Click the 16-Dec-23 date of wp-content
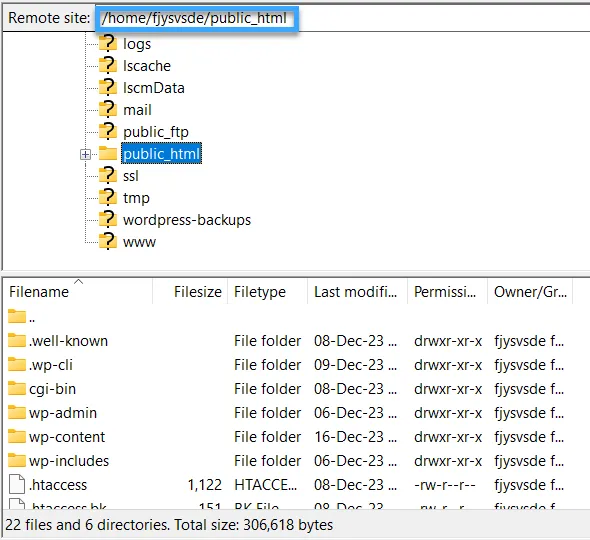 [355, 437]
